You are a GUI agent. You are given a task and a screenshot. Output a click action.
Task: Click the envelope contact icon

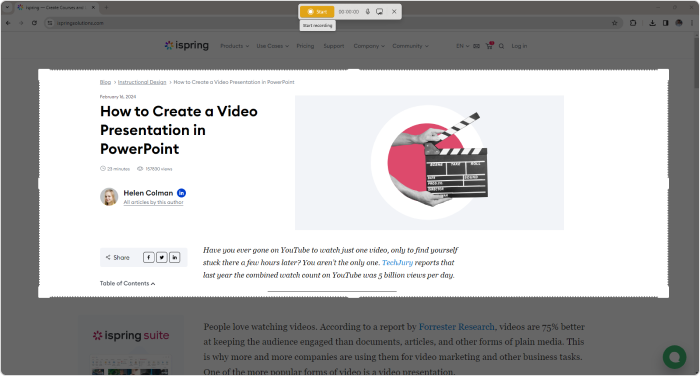coord(476,46)
